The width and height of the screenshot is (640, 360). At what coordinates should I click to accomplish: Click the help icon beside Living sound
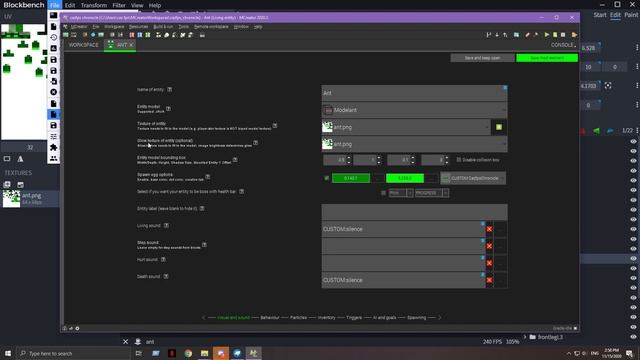[x=166, y=225]
